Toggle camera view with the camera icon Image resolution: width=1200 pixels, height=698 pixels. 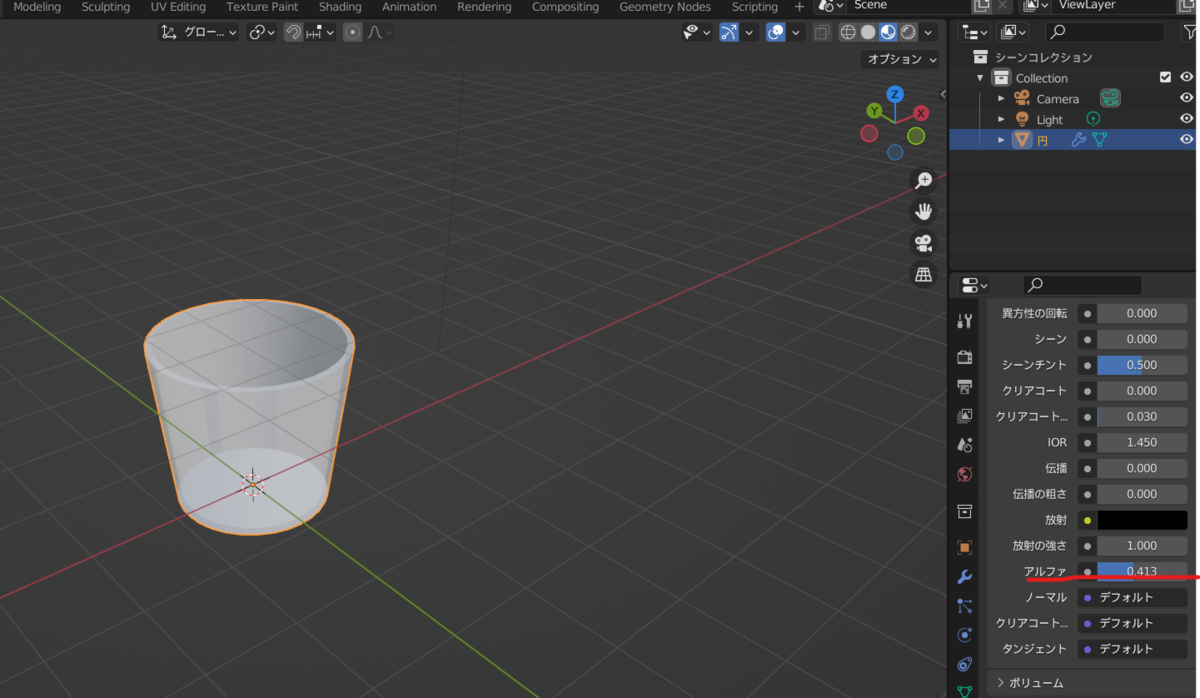[924, 243]
